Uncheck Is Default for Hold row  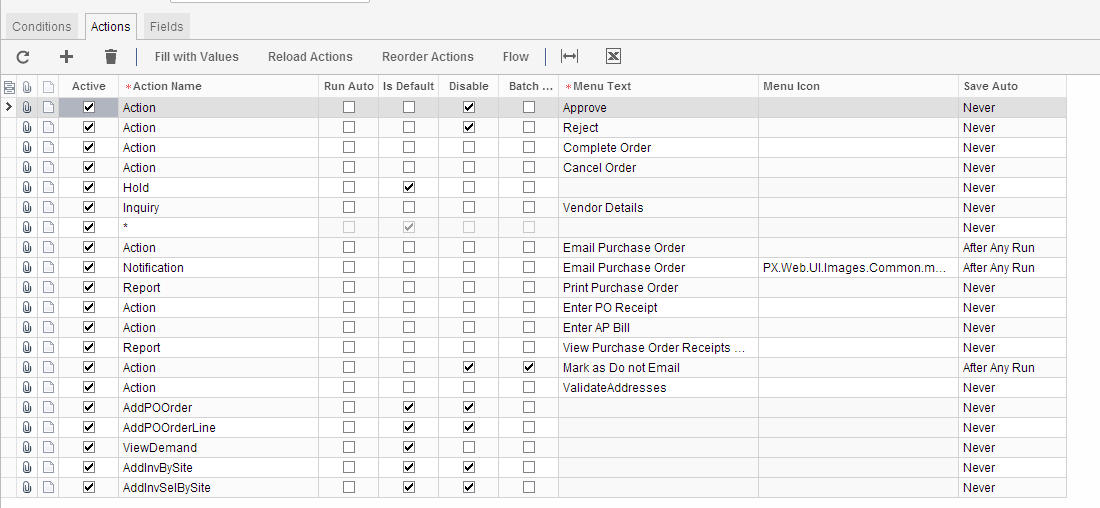pyautogui.click(x=409, y=187)
